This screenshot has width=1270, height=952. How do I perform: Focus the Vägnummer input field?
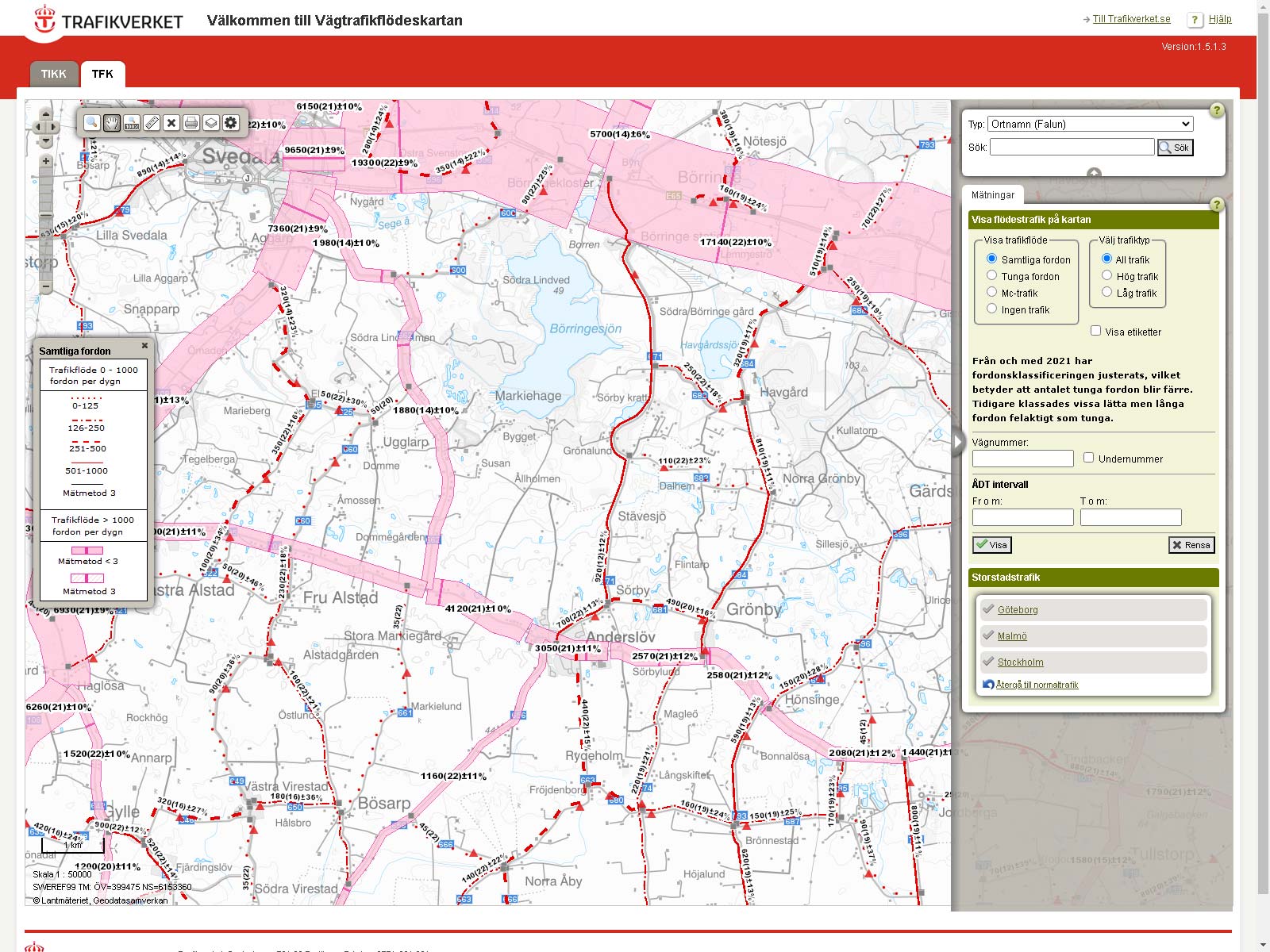[x=1022, y=459]
